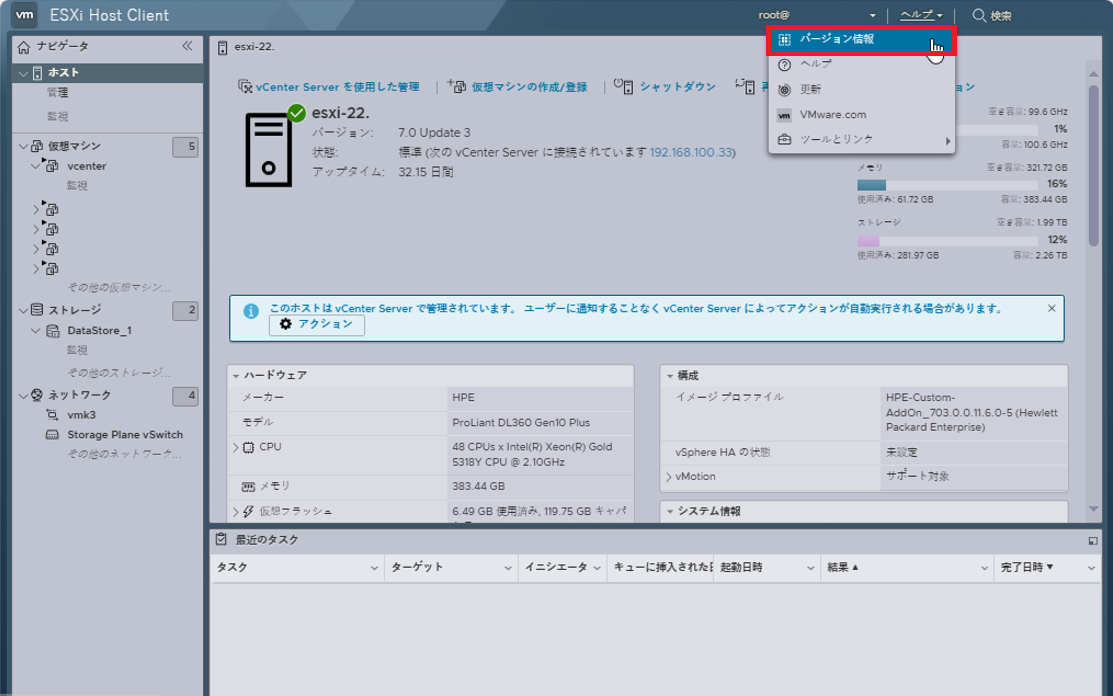Expand the vMotion configuration row
Screen dimensions: 1113x696
click(669, 477)
